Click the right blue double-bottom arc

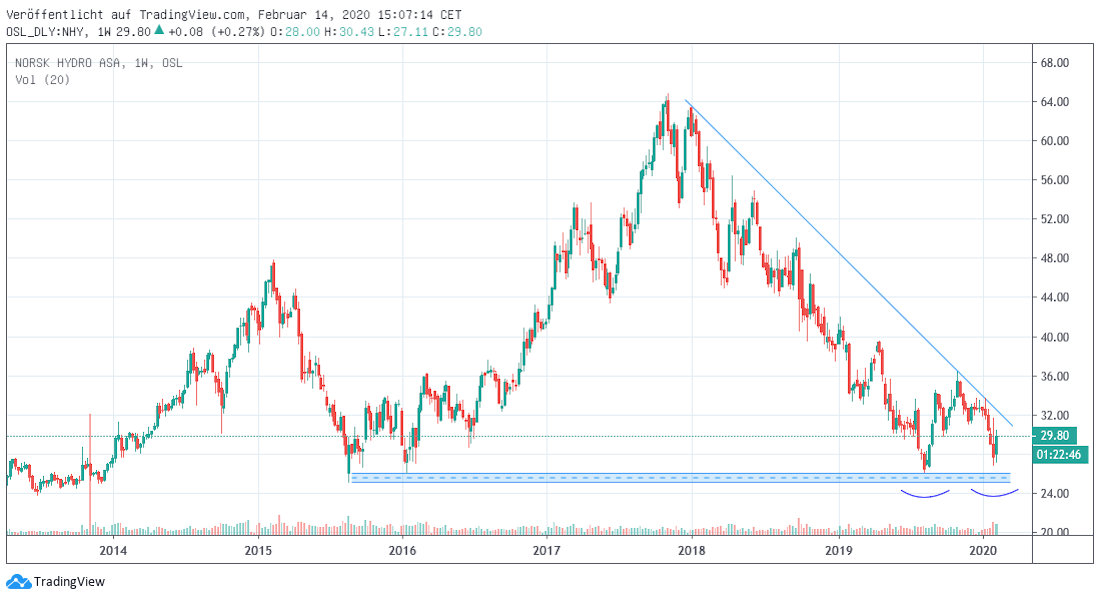coord(995,494)
